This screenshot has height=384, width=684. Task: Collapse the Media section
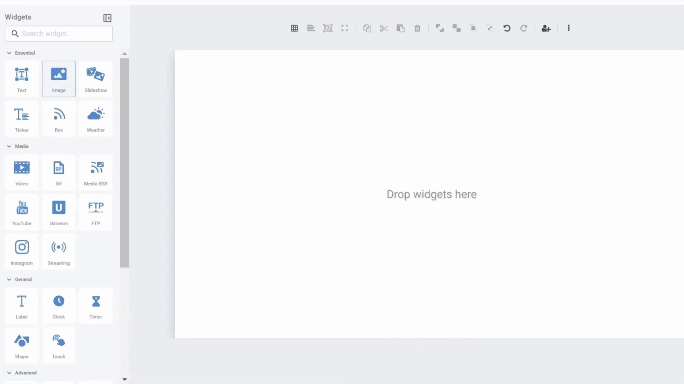point(9,146)
